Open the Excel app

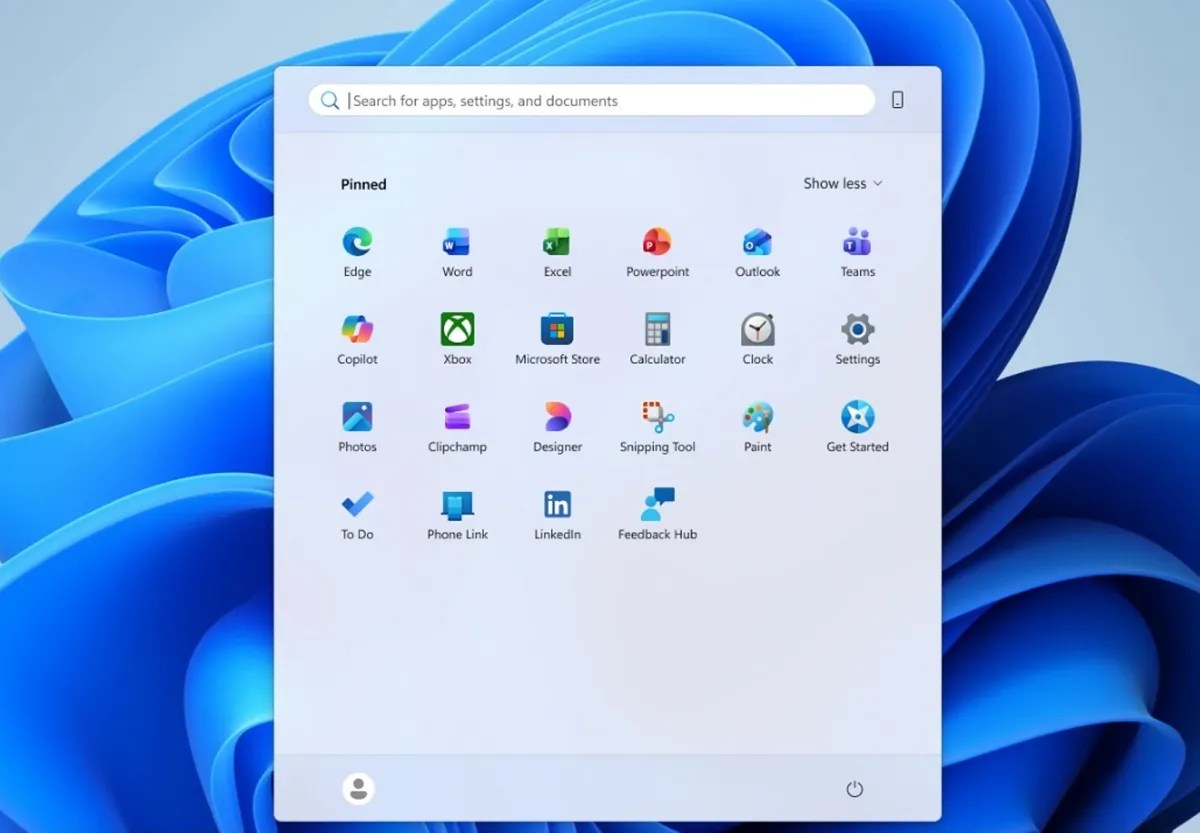[x=557, y=252]
